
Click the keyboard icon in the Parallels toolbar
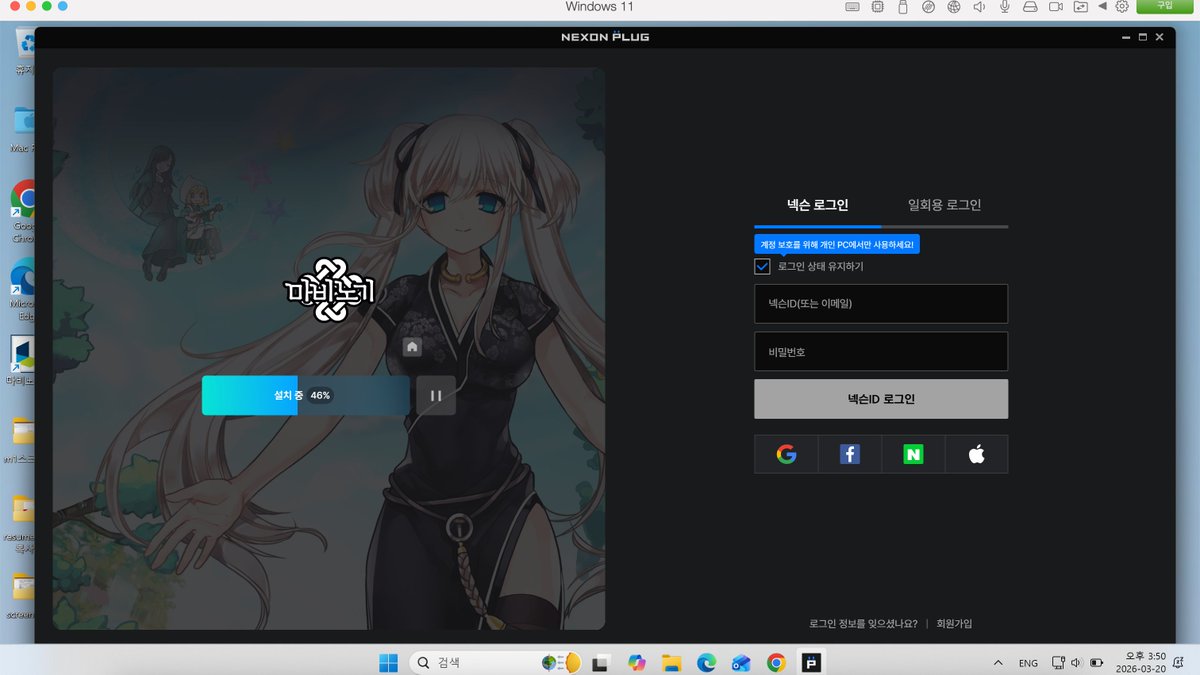[852, 6]
